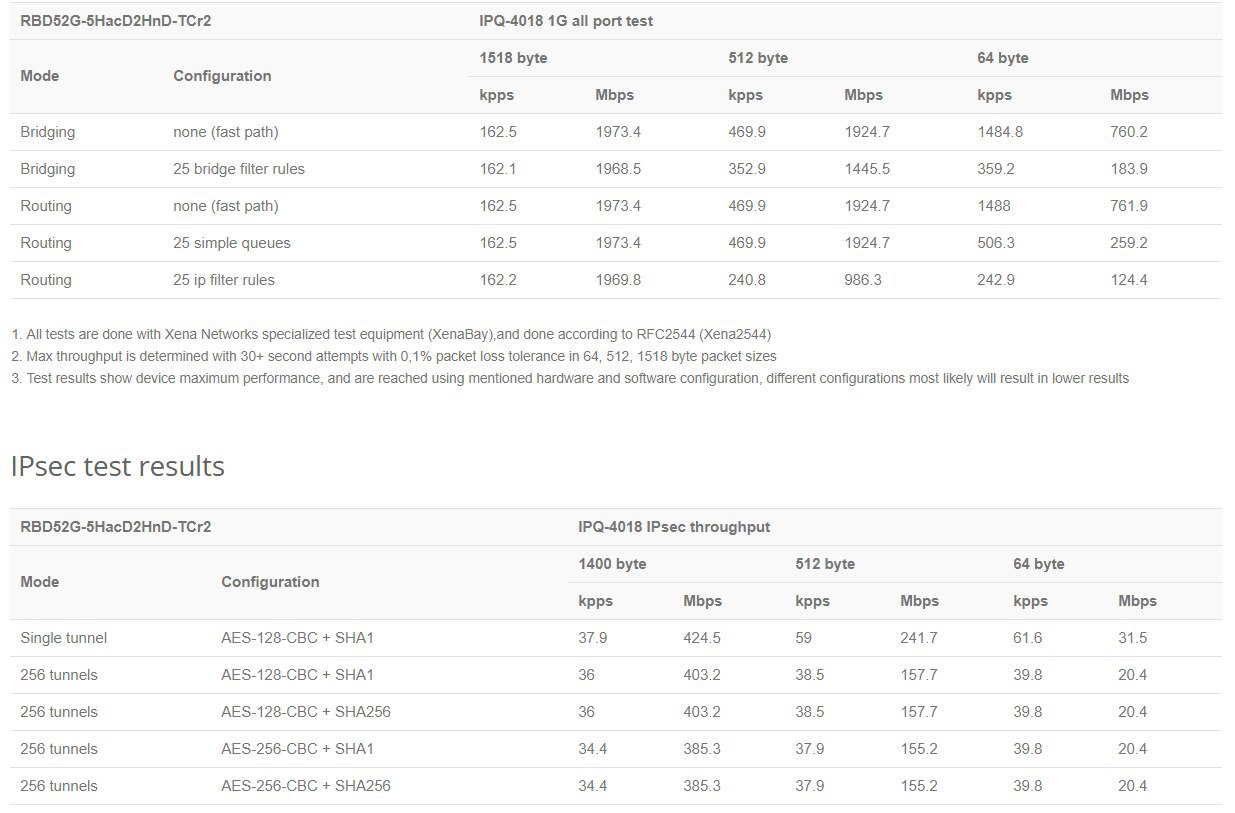Click the 1484.8 kpps value
This screenshot has width=1235, height=813.
1000,132
